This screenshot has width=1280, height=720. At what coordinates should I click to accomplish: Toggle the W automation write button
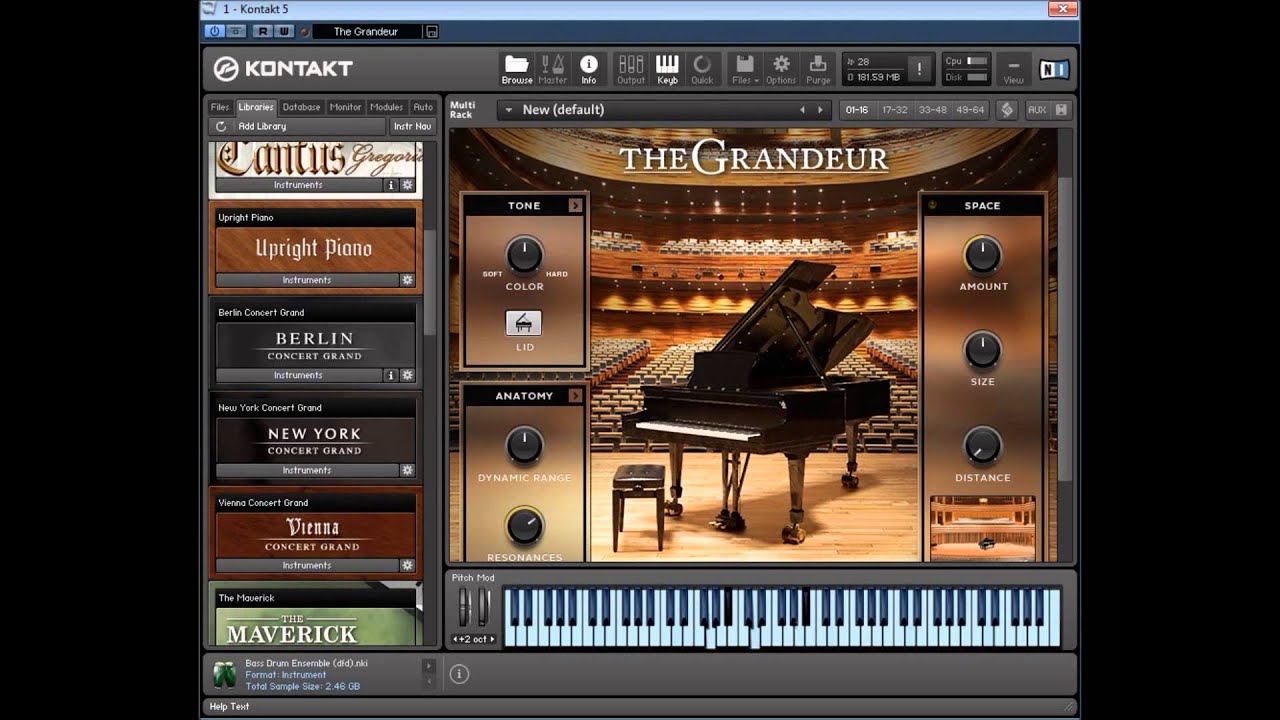[283, 31]
